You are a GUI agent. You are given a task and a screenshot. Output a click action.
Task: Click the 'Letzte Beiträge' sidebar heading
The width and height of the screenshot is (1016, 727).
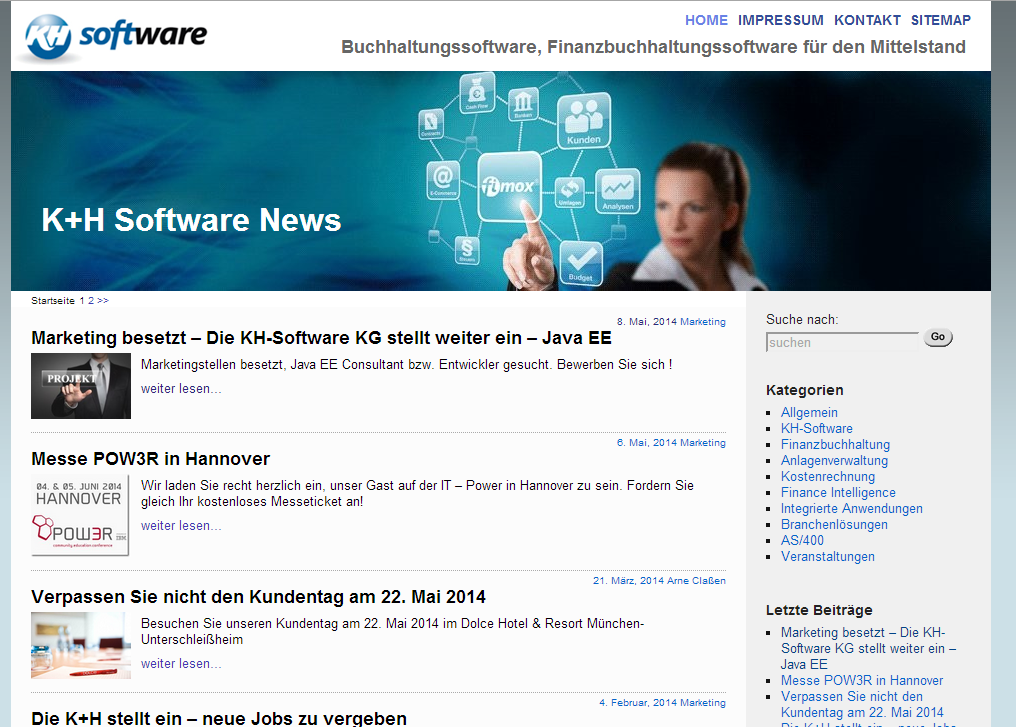[819, 610]
